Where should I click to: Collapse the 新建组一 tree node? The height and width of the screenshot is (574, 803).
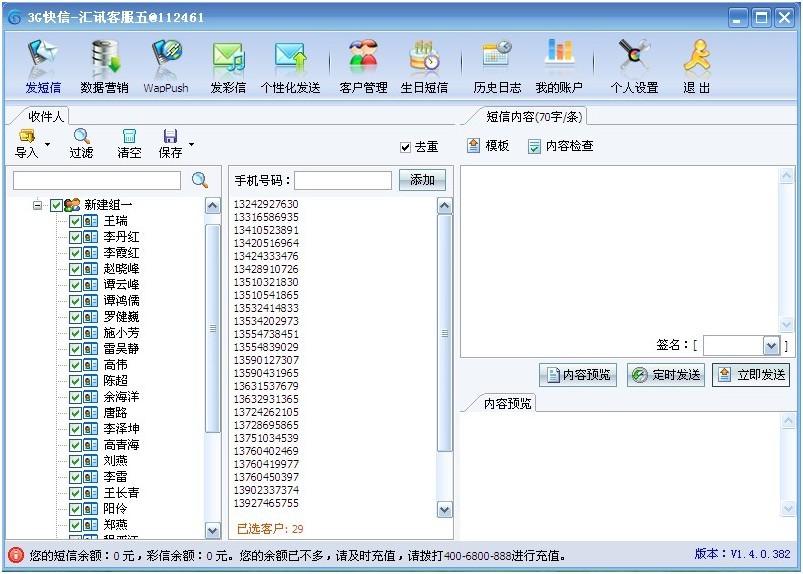(x=37, y=205)
